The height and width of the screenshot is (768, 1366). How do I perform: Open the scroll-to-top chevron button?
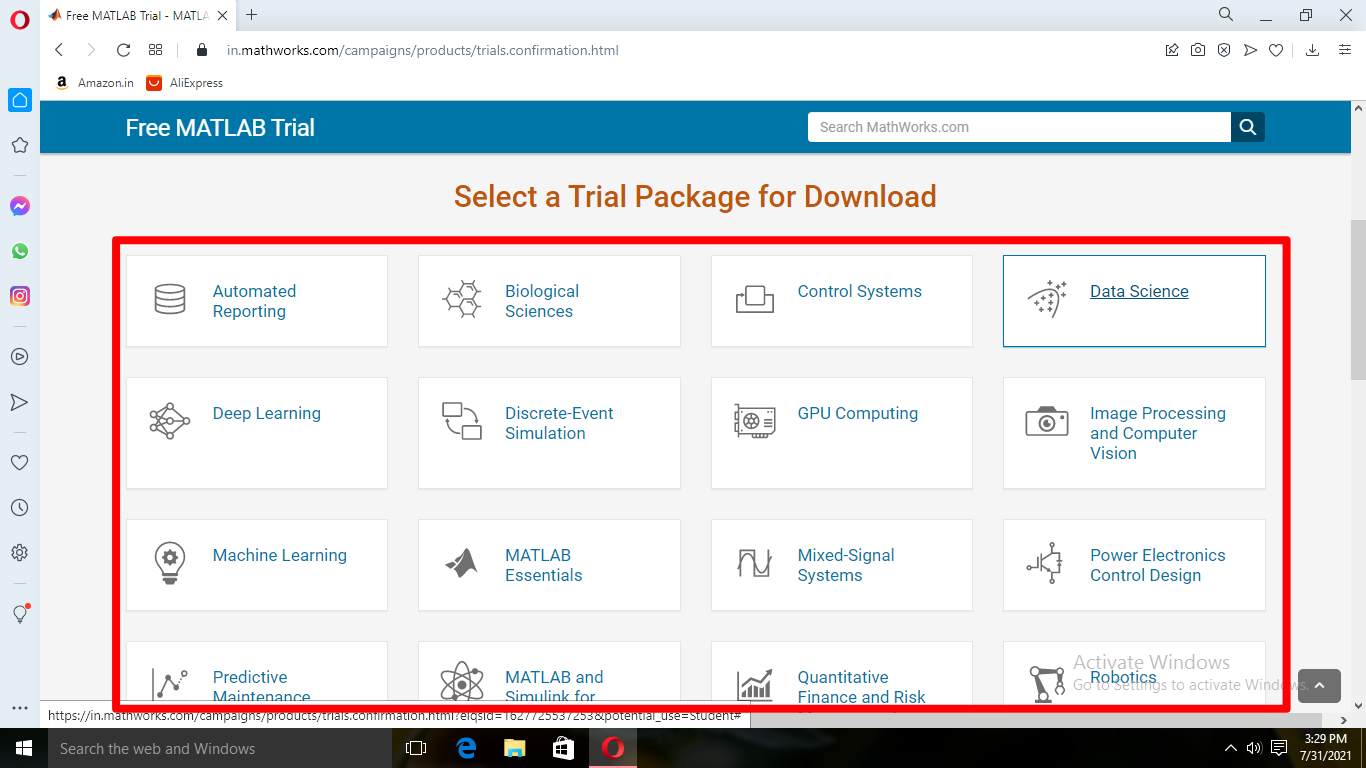coord(1319,687)
